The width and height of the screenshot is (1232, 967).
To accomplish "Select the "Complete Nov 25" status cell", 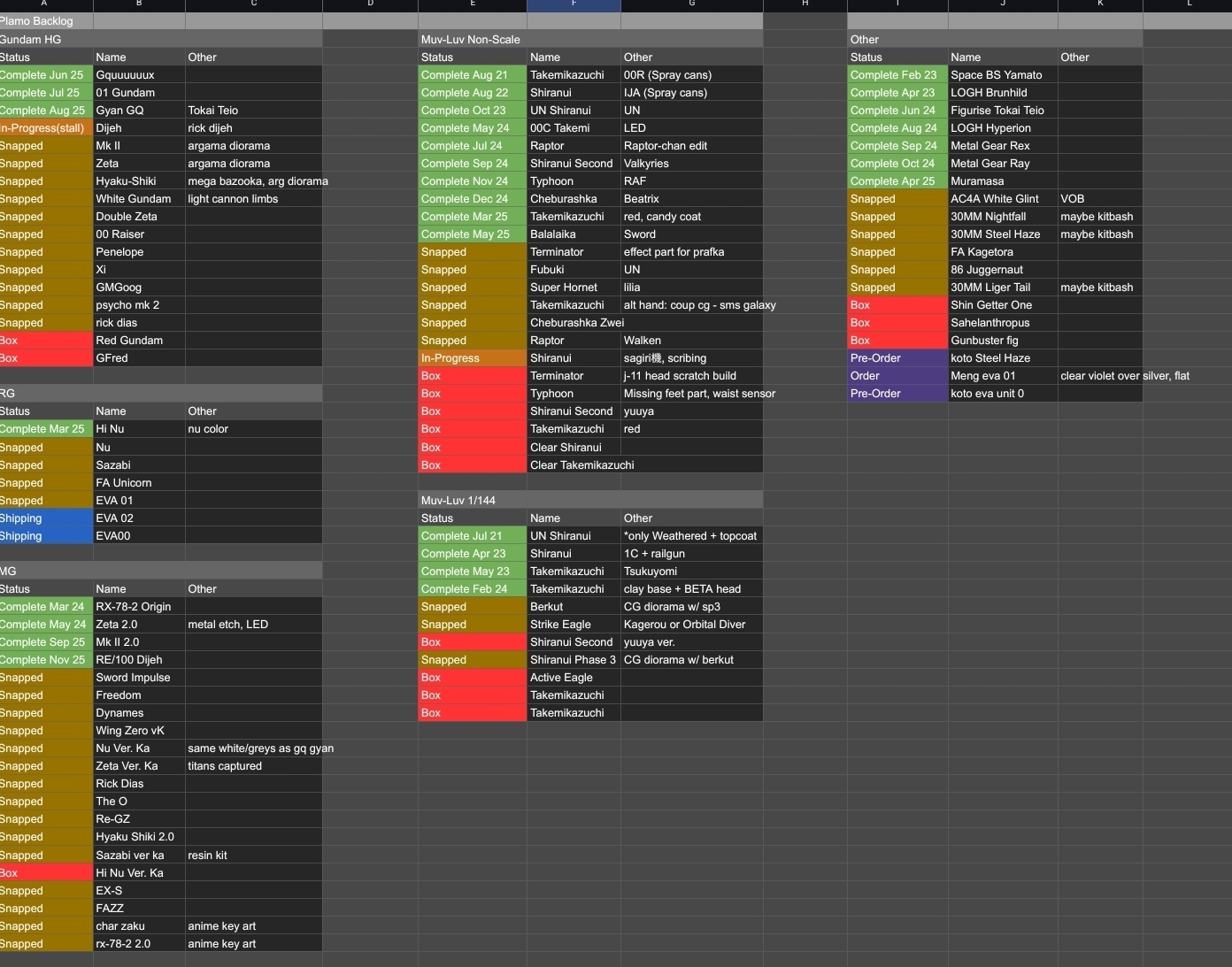I will click(x=46, y=660).
